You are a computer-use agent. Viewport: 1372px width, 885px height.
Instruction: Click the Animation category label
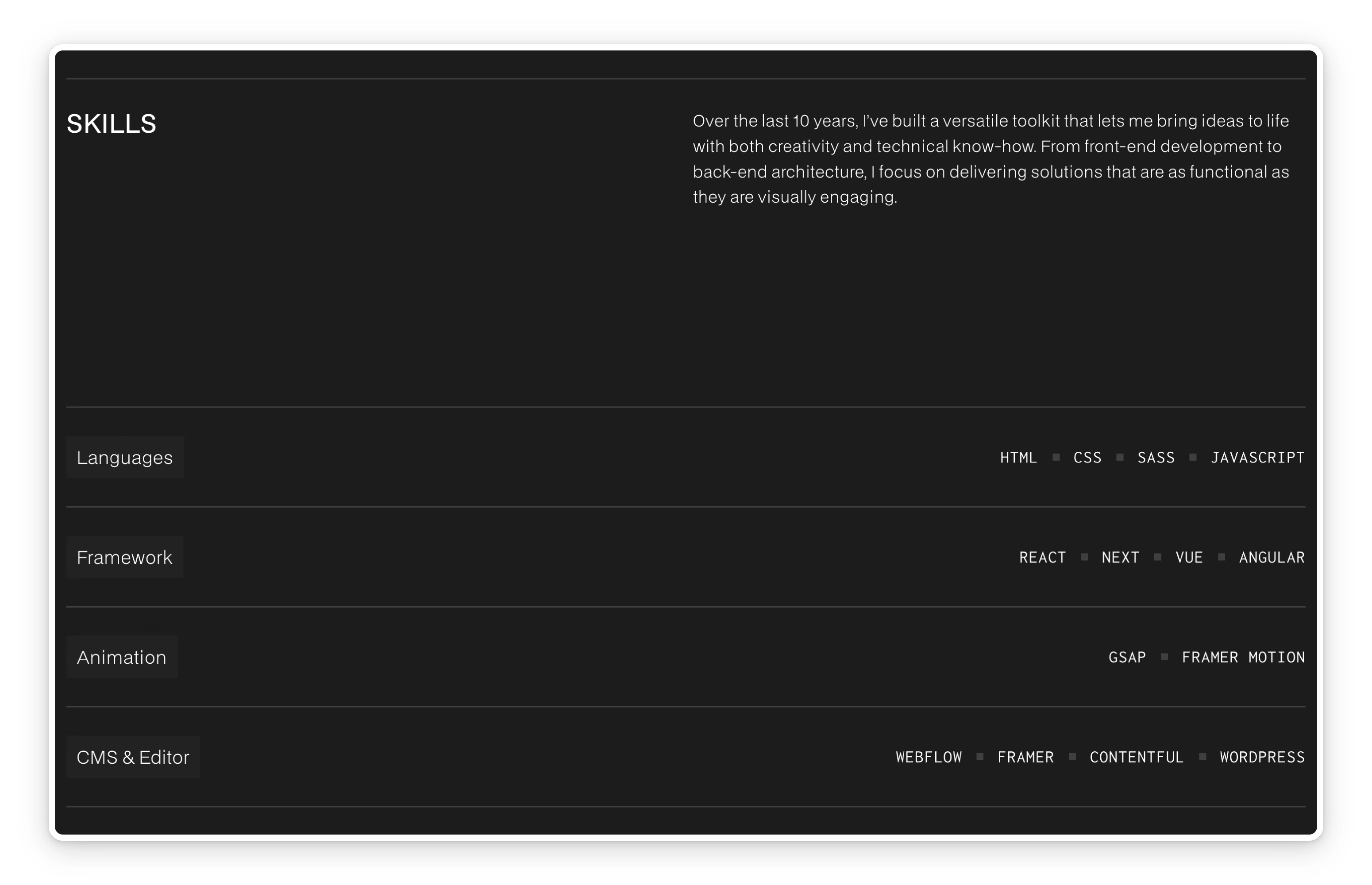point(121,658)
